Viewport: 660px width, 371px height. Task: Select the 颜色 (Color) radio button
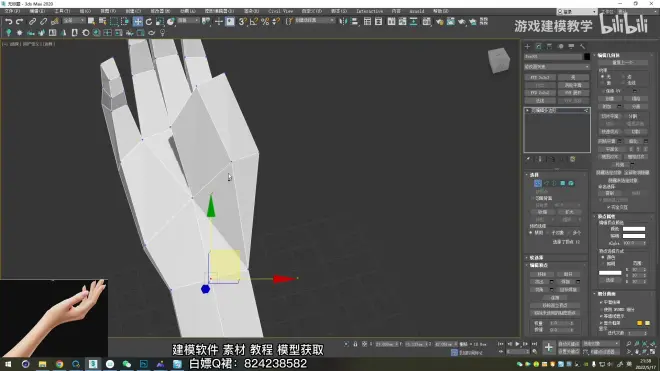[603, 257]
